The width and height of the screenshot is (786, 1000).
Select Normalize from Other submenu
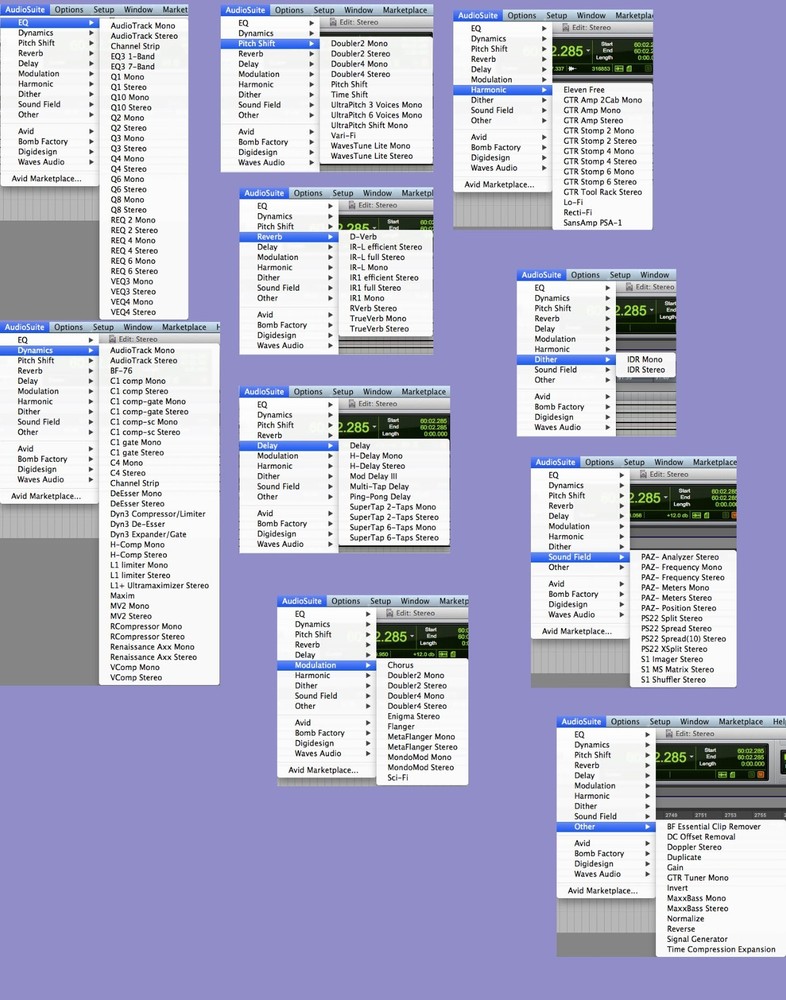pyautogui.click(x=685, y=918)
